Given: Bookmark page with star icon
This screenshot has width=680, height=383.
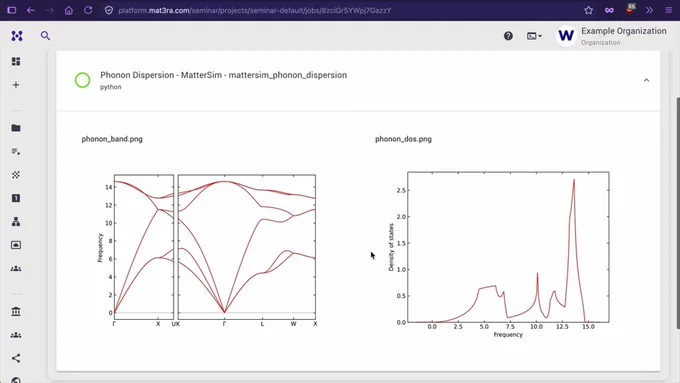Looking at the screenshot, I should point(588,10).
